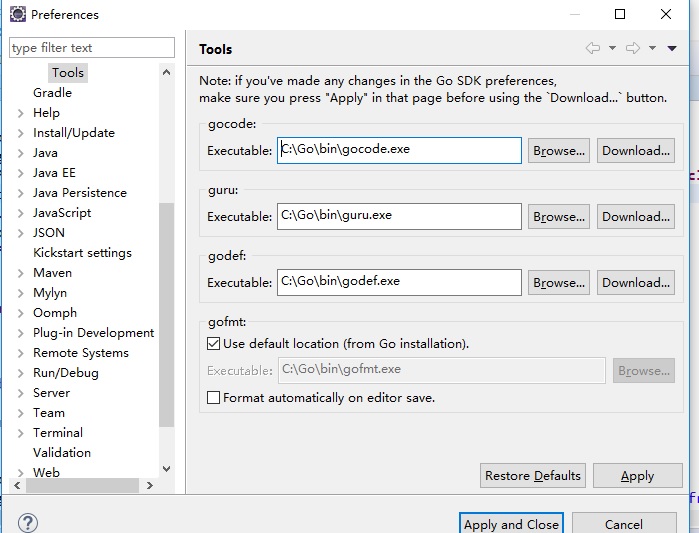
Task: Expand the Maven preferences node
Action: [21, 273]
